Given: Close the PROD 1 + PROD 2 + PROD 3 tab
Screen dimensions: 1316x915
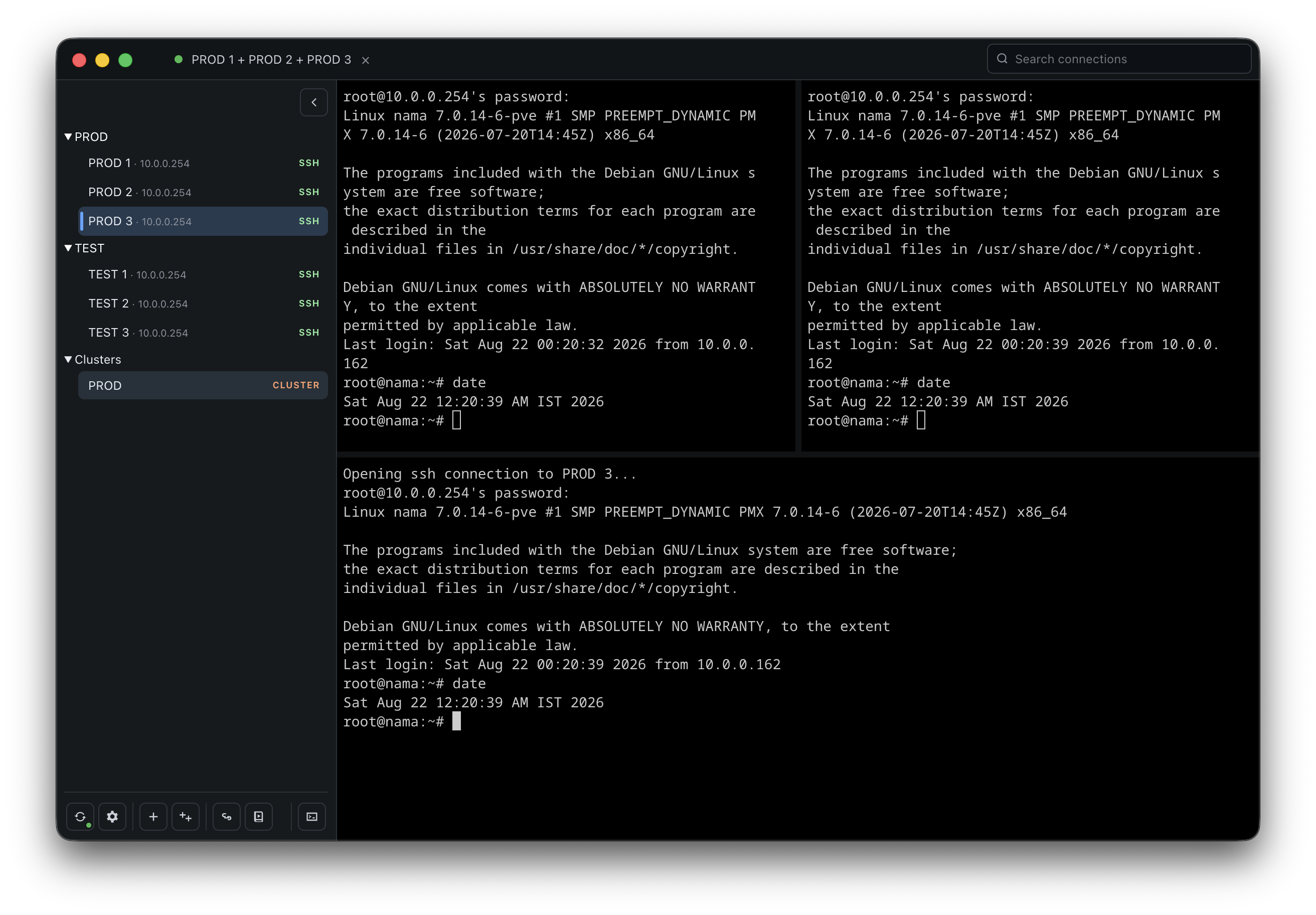Looking at the screenshot, I should (x=365, y=60).
